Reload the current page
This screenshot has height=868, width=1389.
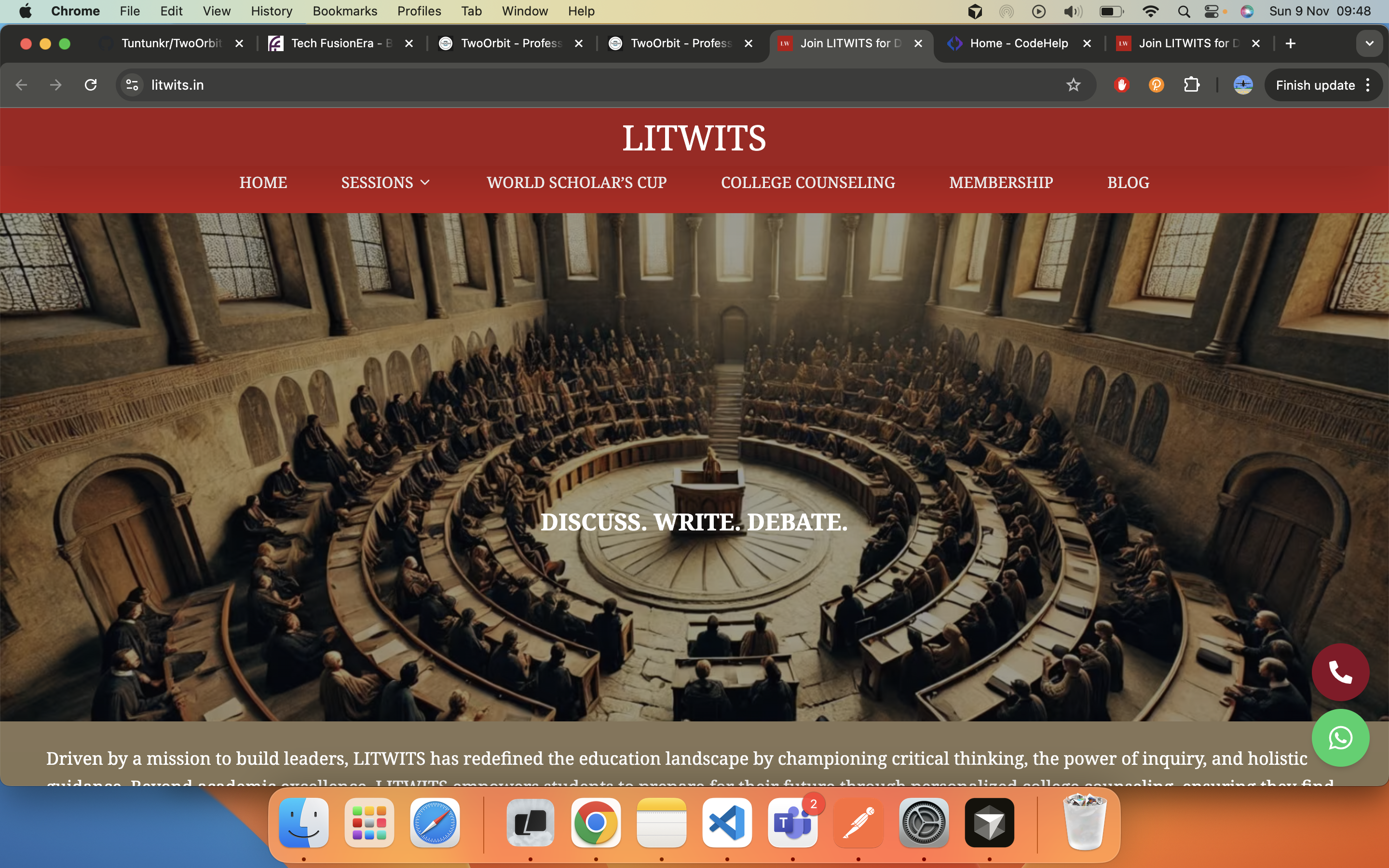click(91, 84)
